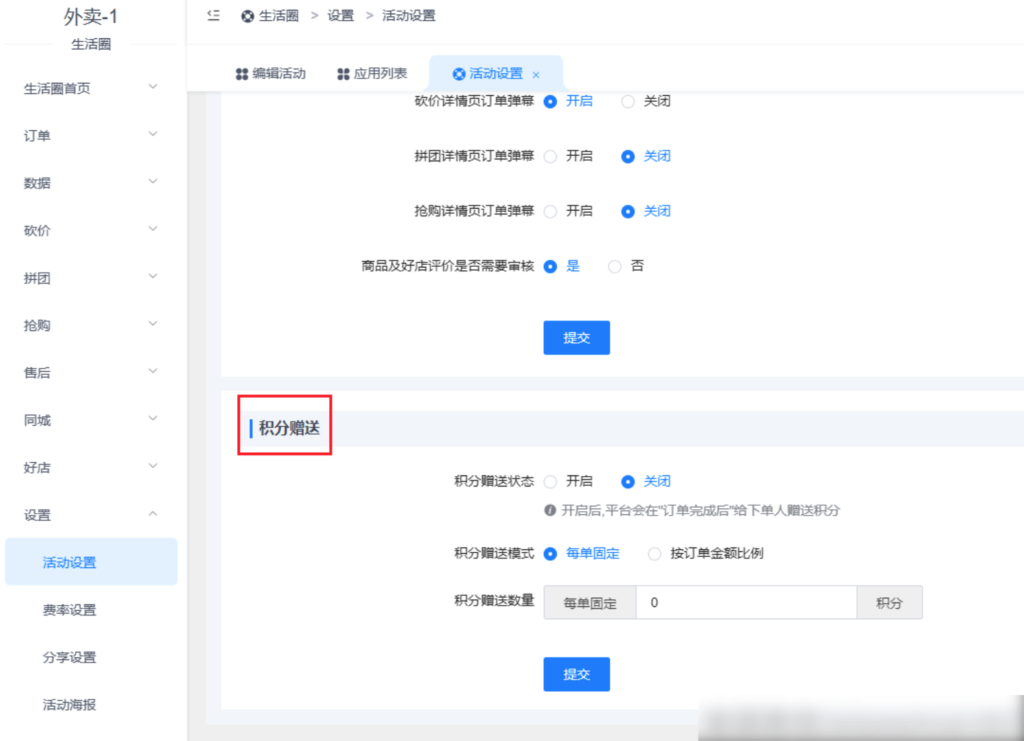Click the grid icon beside 编辑活动 tab
The image size is (1024, 741).
pos(240,72)
